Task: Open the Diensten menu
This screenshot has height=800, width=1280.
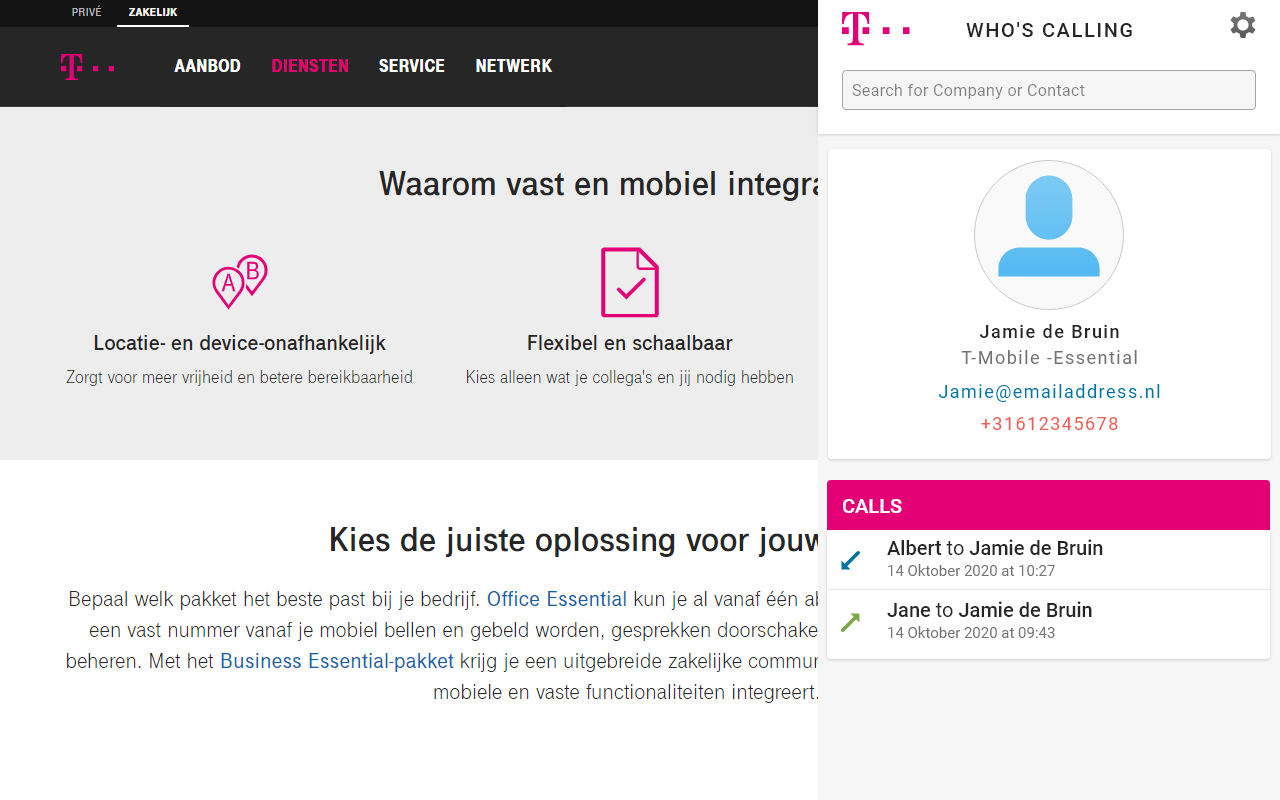Action: pyautogui.click(x=310, y=66)
